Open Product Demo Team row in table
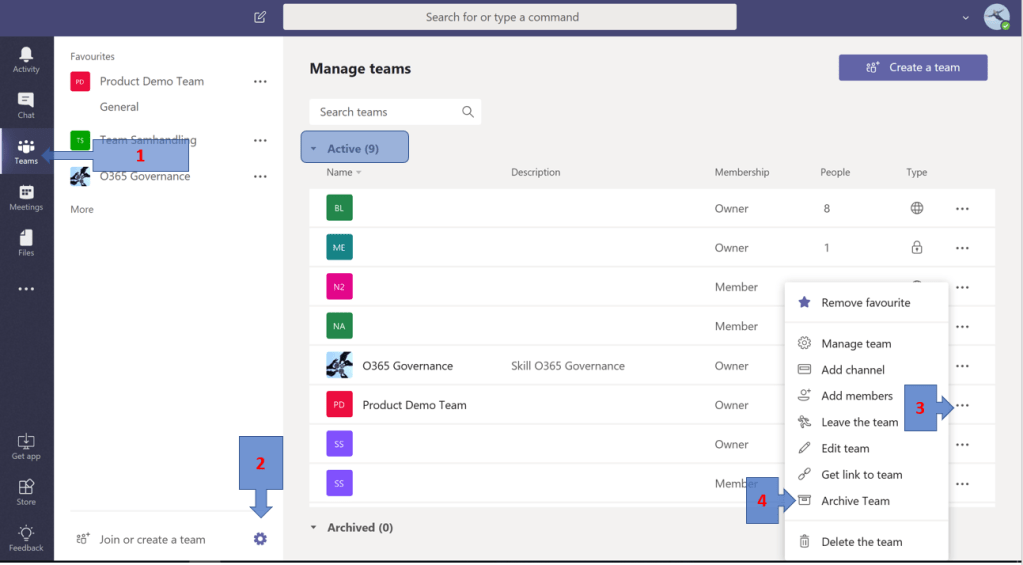 coord(652,405)
